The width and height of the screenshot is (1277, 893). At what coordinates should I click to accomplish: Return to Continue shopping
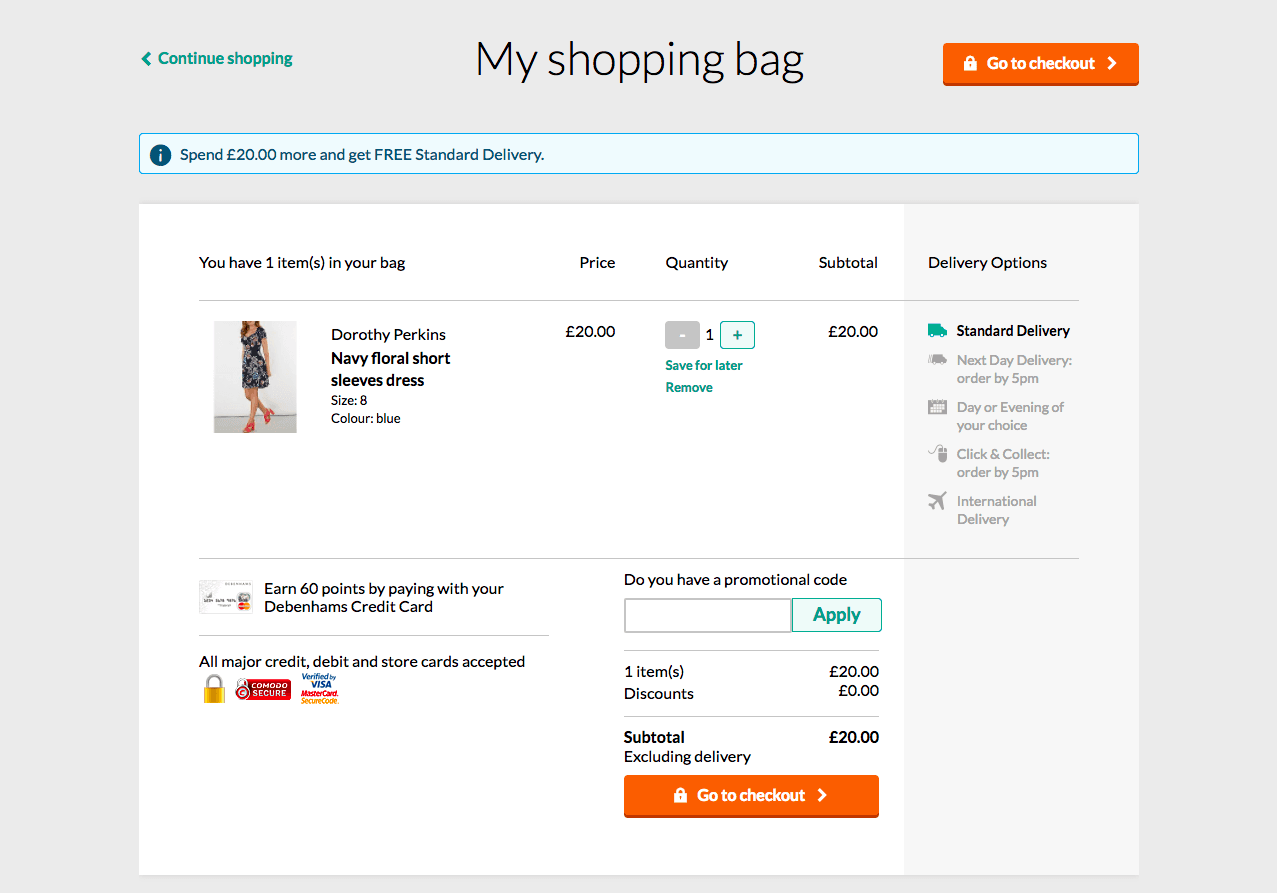(x=216, y=58)
